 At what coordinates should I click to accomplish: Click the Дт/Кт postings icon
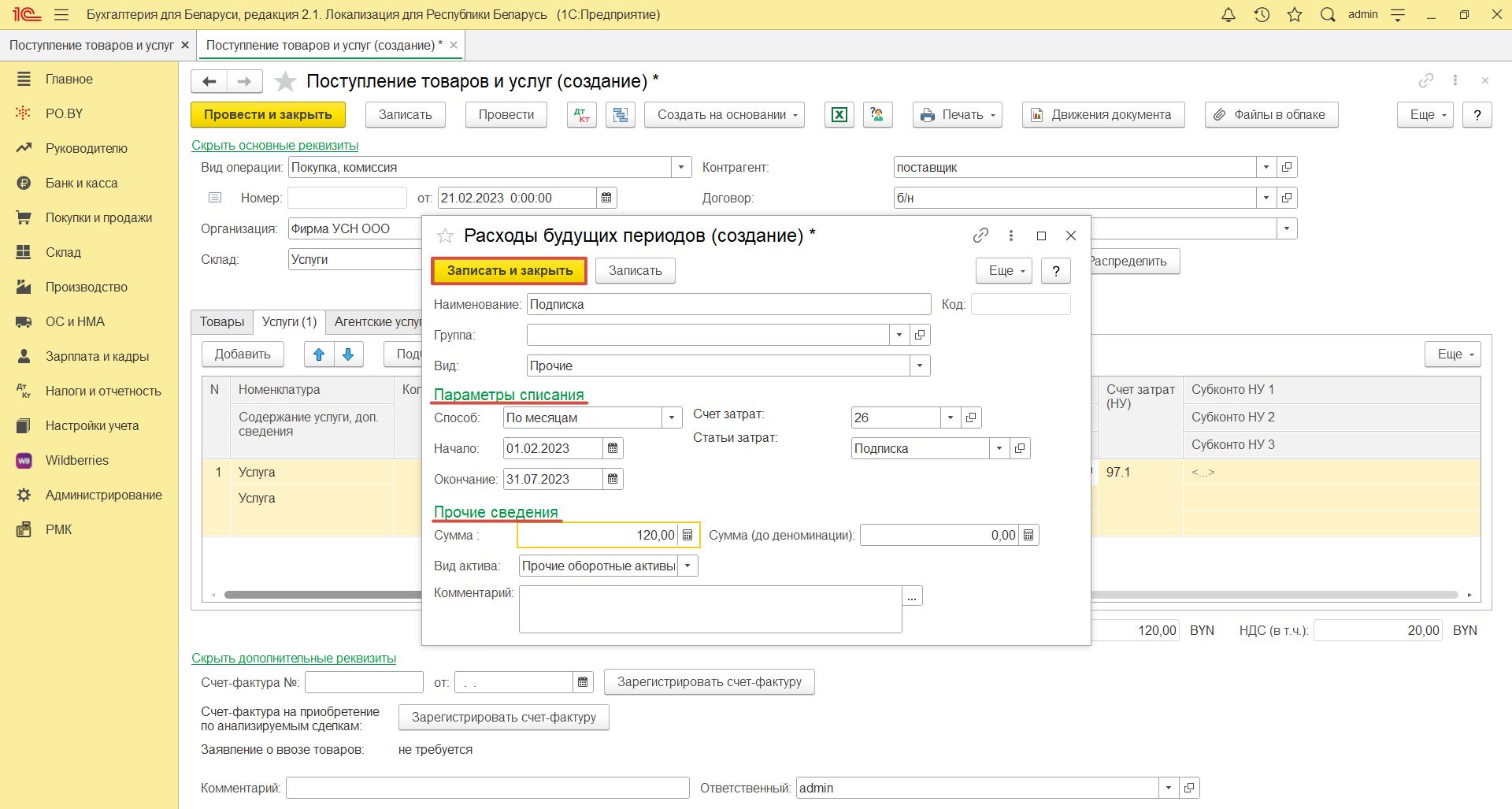tap(582, 115)
